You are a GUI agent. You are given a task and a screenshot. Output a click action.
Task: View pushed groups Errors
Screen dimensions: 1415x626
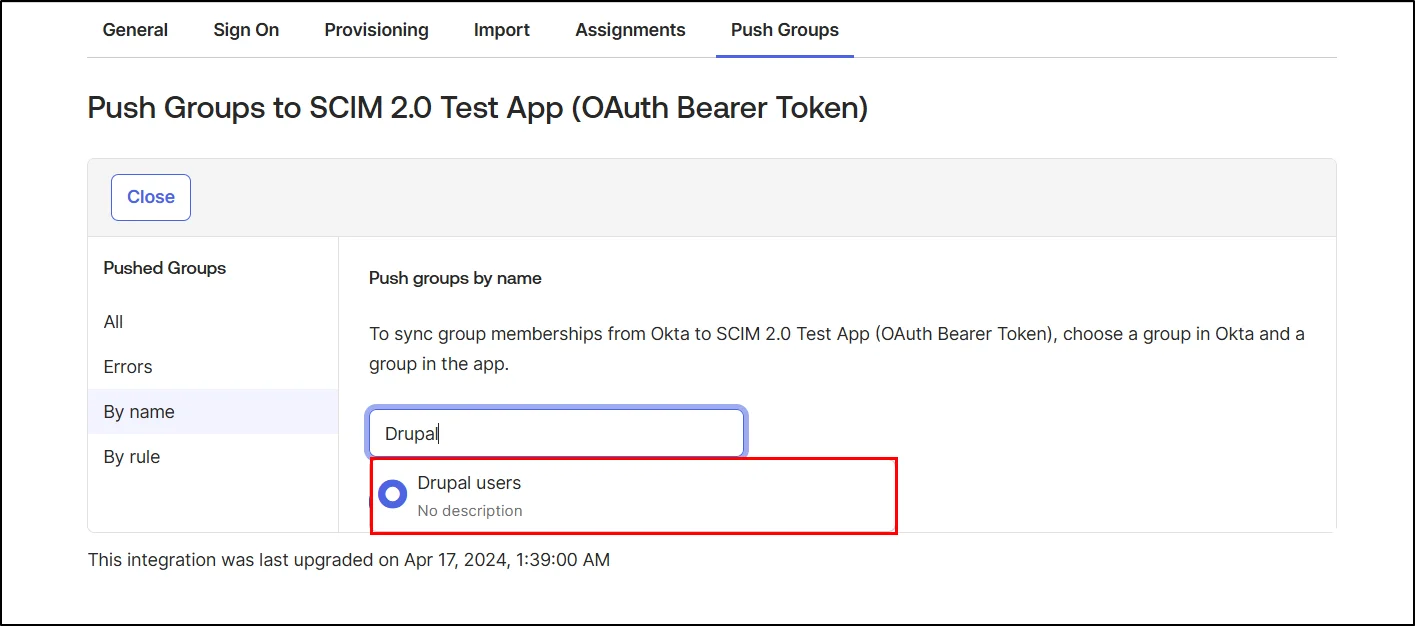tap(213, 367)
